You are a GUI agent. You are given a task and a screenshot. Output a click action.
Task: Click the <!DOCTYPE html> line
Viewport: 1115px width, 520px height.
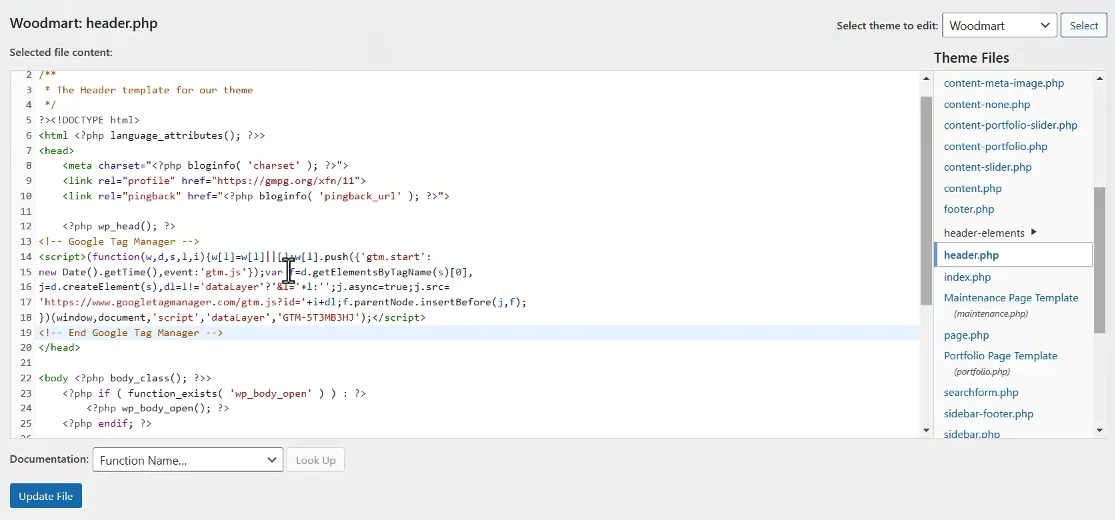tap(90, 120)
